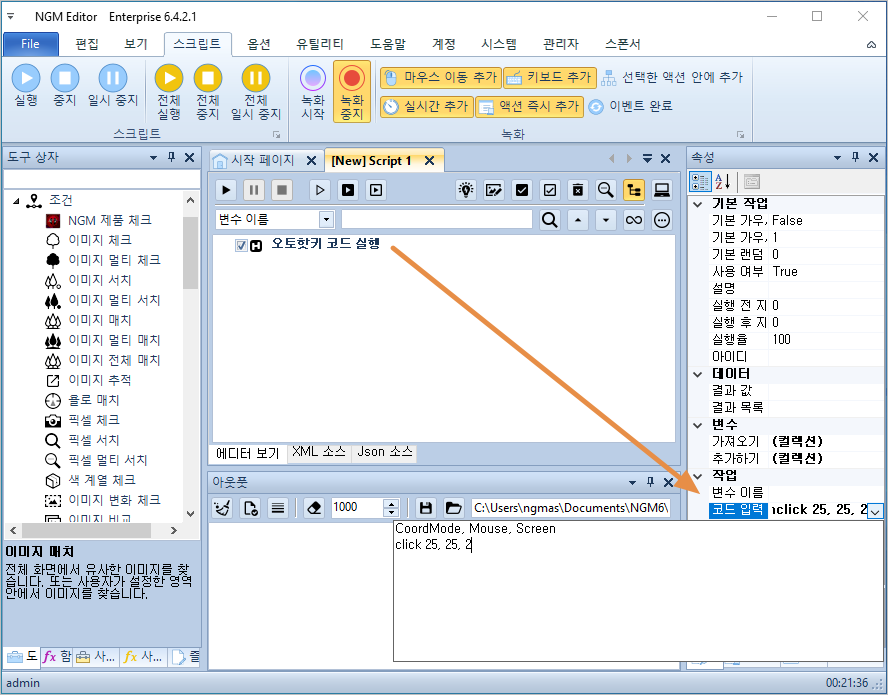Click the delete icon in editor toolbar
Image resolution: width=888 pixels, height=695 pixels.
(578, 190)
